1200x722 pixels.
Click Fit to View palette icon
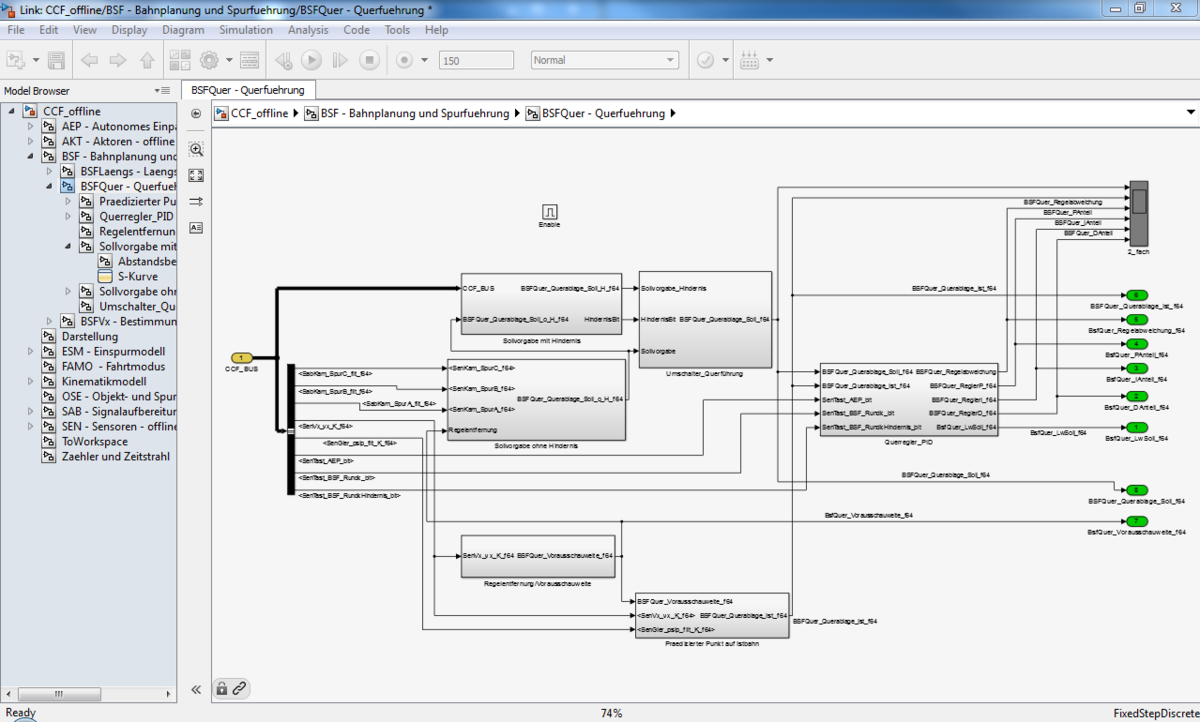[196, 175]
